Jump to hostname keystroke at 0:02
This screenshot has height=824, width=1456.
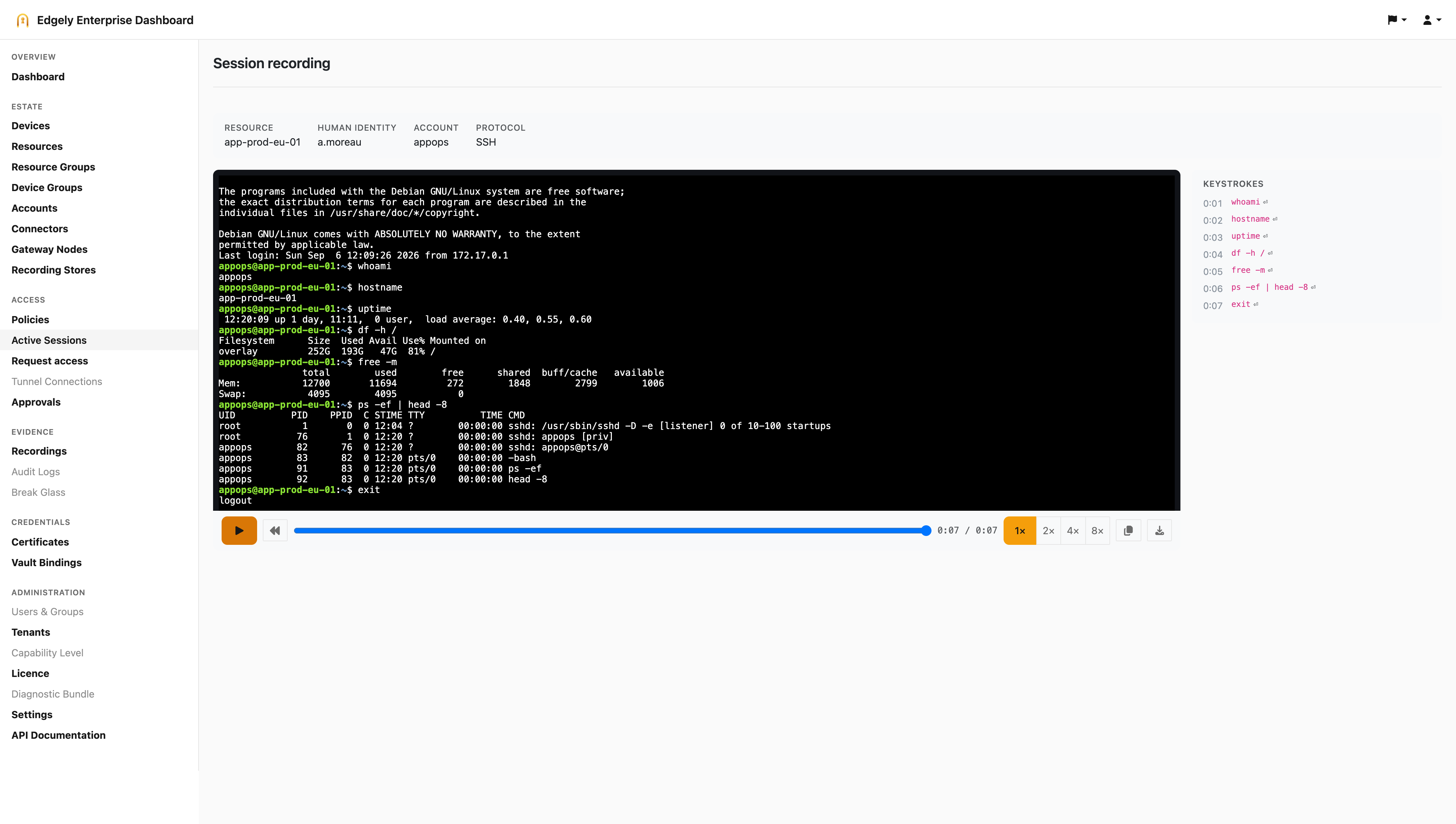click(1250, 219)
